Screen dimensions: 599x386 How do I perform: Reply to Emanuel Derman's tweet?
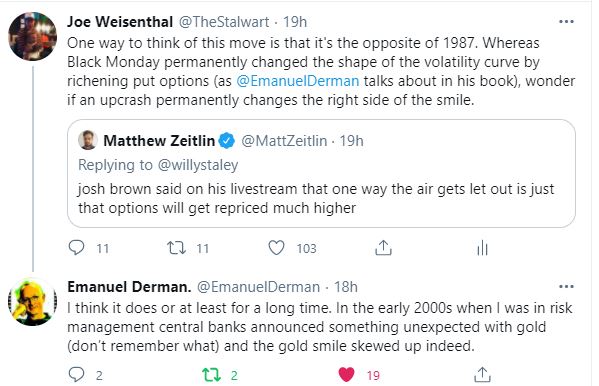click(76, 375)
